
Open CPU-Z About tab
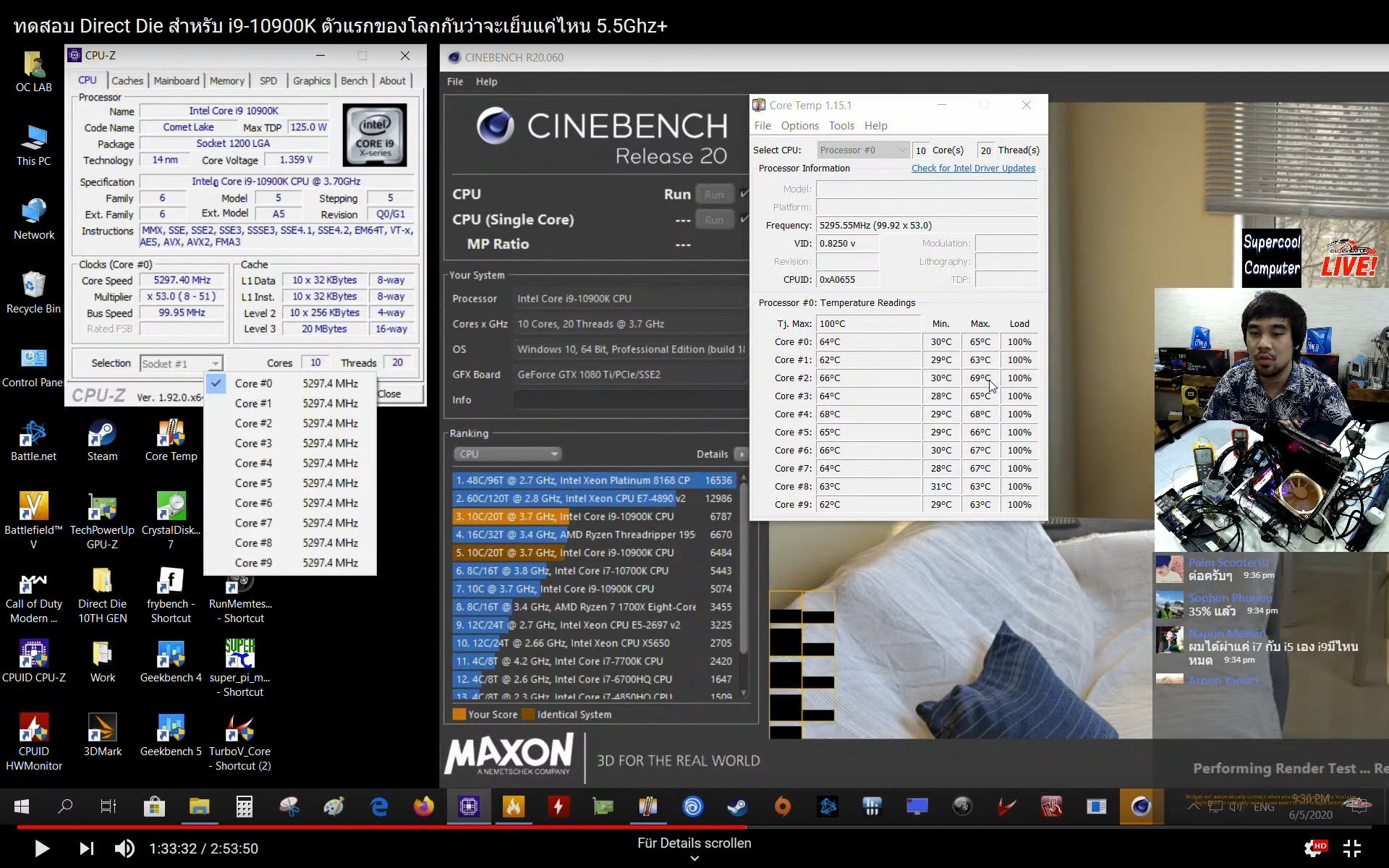coord(392,80)
